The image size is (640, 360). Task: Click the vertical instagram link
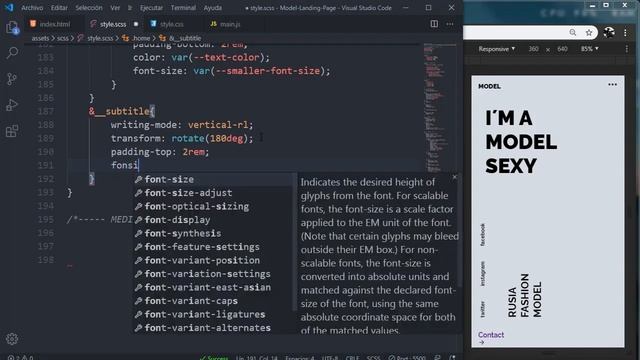pos(482,273)
